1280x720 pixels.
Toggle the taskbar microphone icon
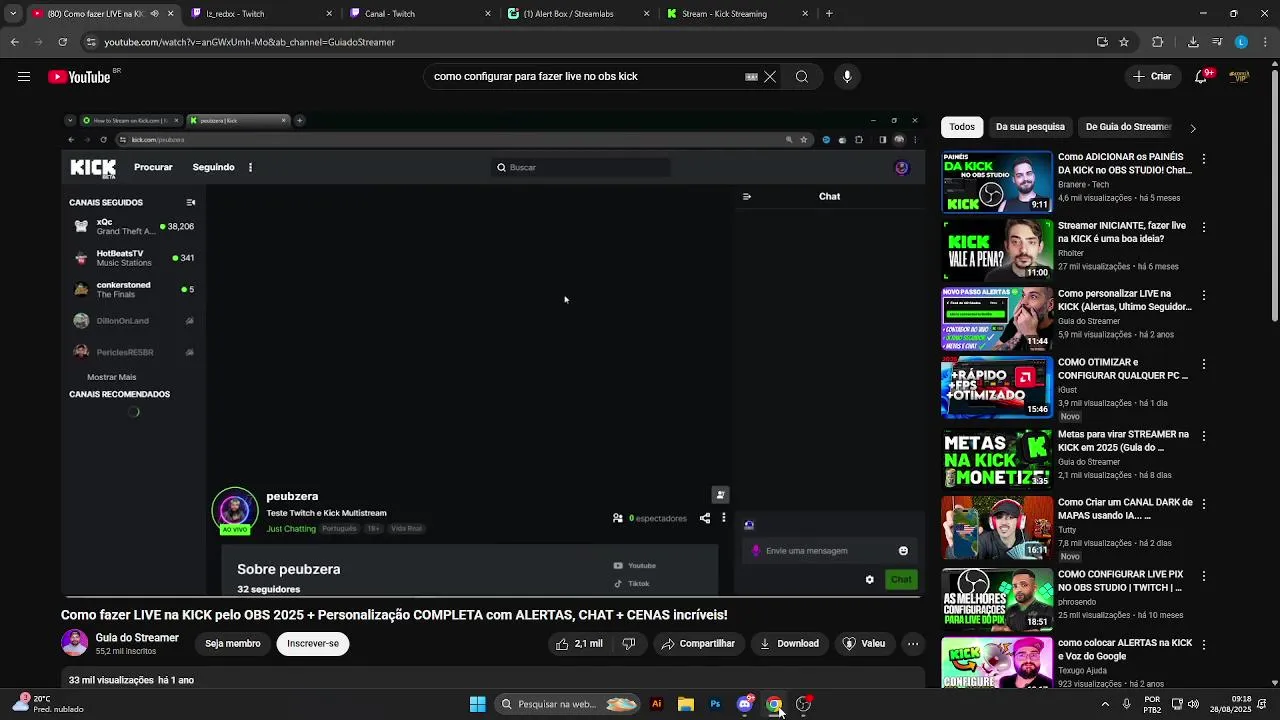pyautogui.click(x=1126, y=704)
